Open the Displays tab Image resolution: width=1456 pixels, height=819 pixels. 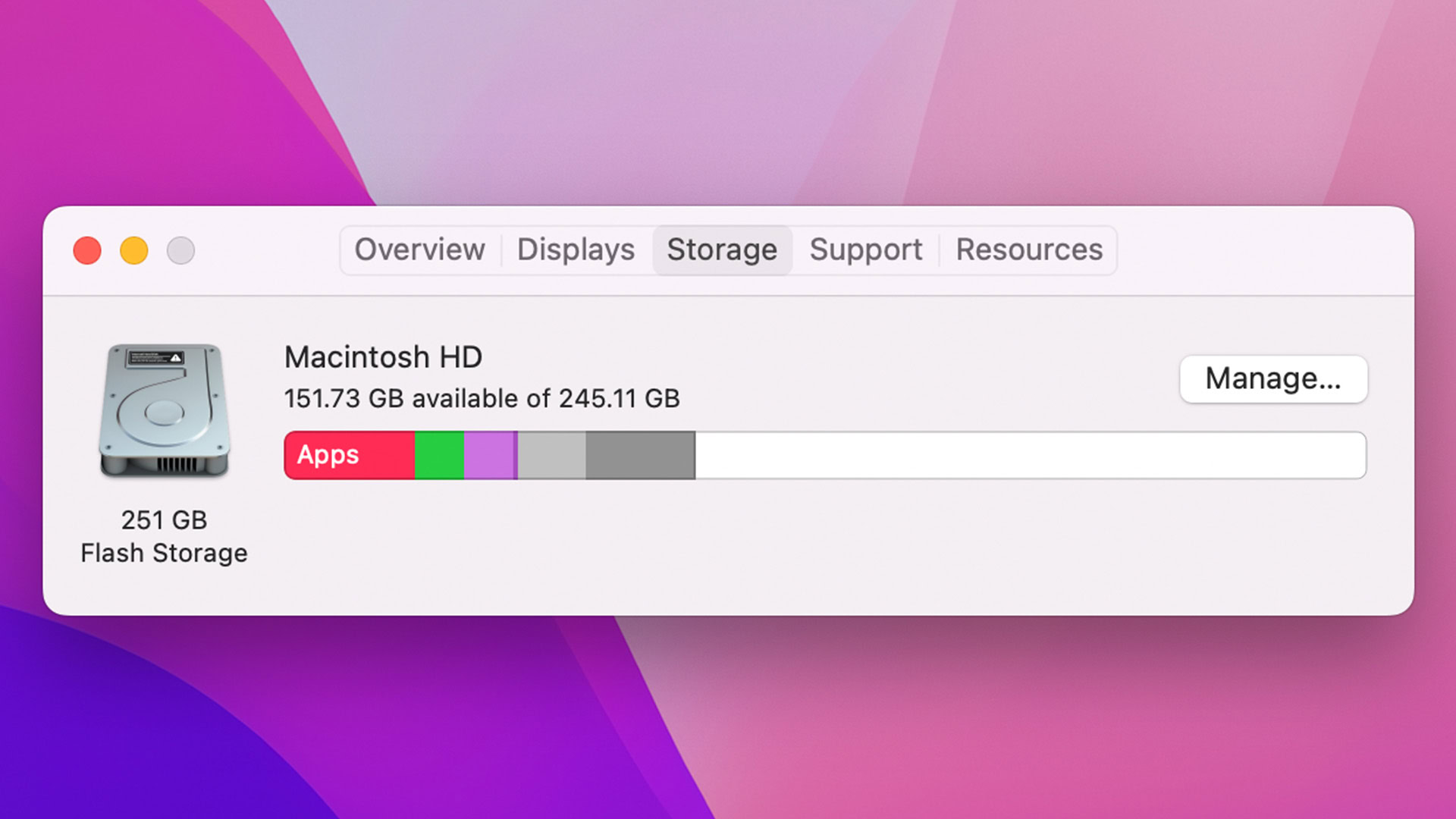pos(576,249)
